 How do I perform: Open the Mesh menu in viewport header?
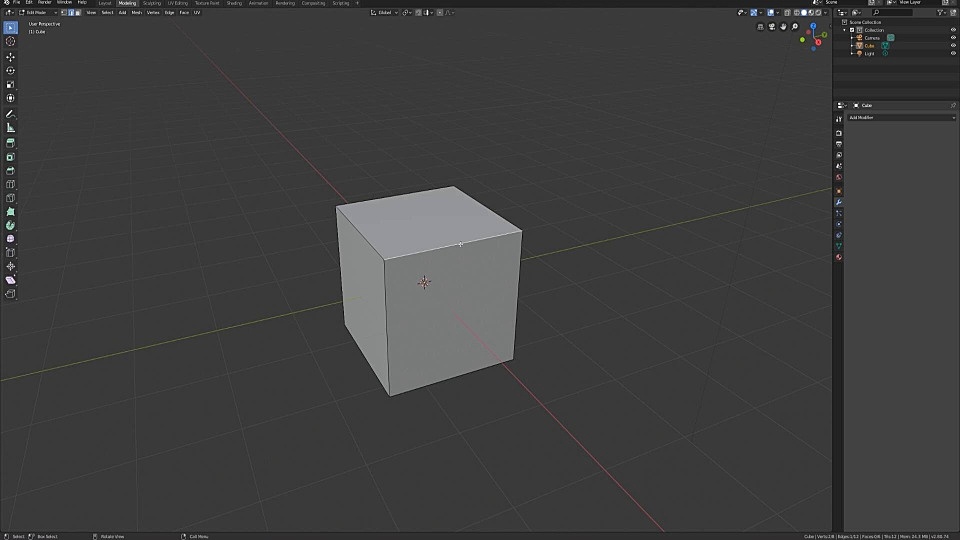pos(137,12)
